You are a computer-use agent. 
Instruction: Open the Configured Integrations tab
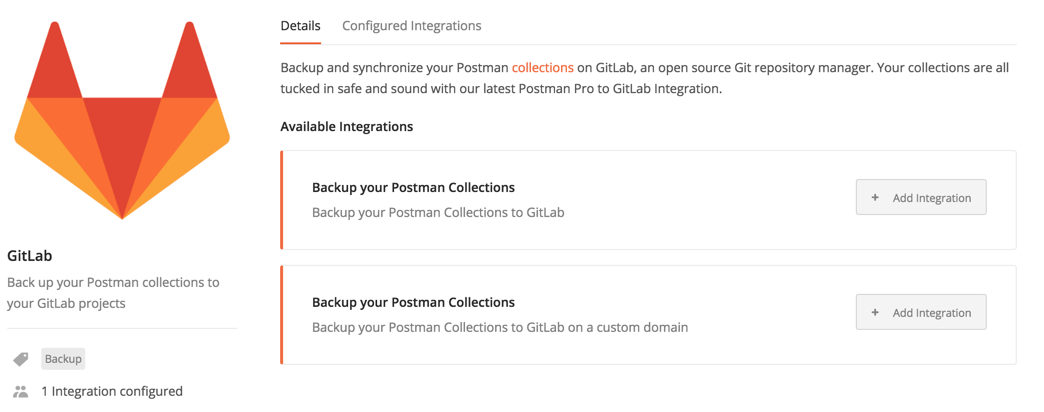(411, 26)
